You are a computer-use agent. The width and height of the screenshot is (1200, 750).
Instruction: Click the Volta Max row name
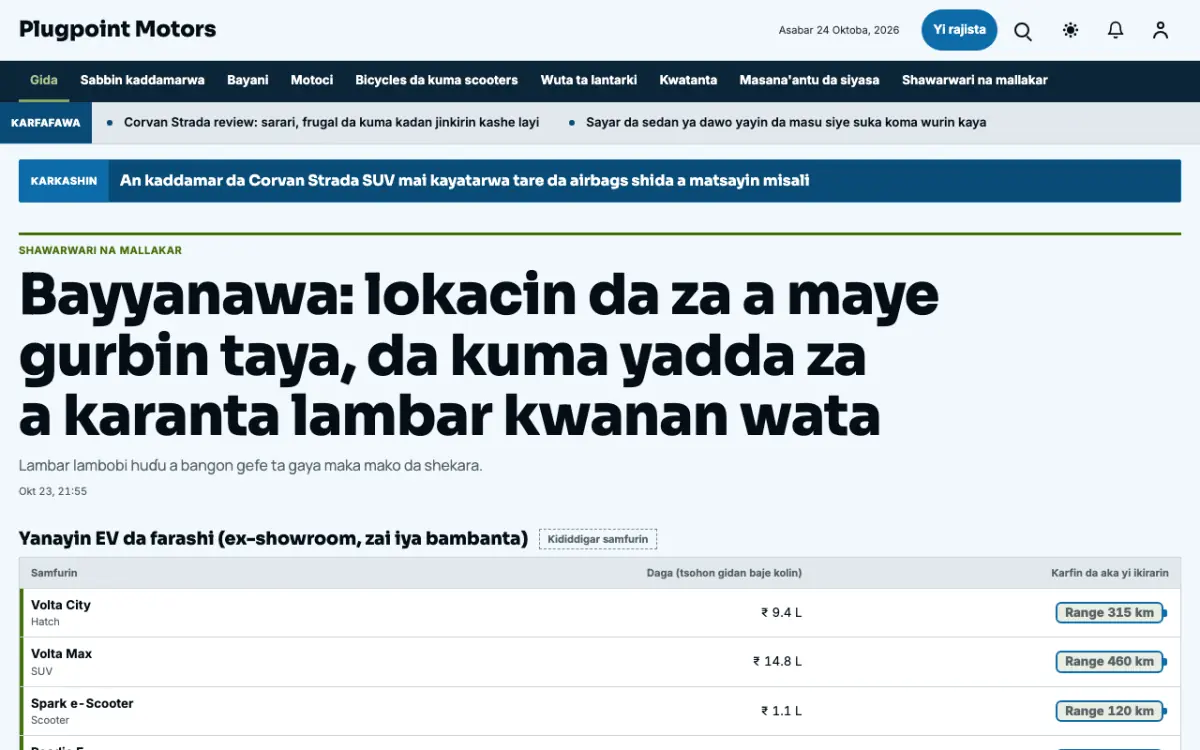click(62, 654)
